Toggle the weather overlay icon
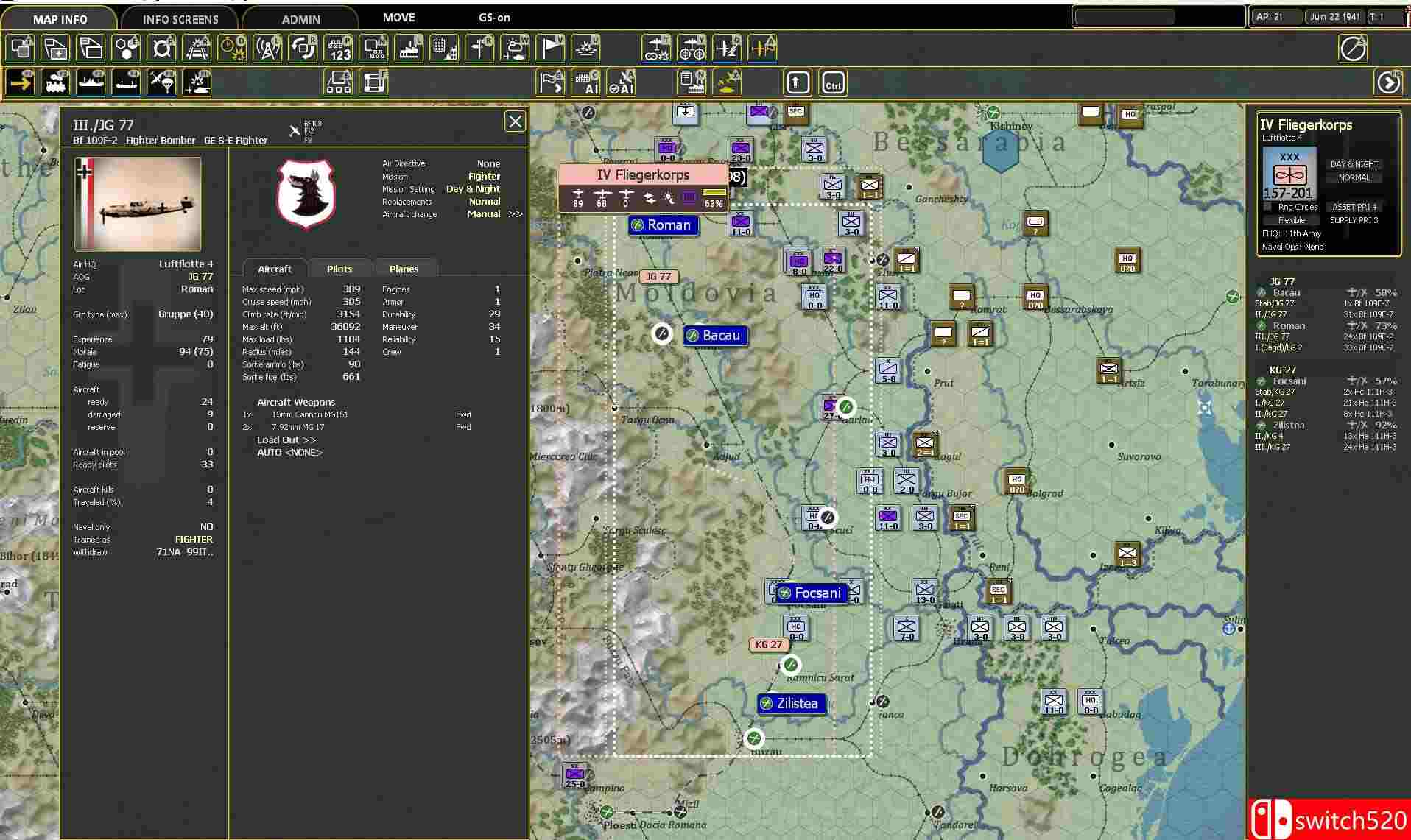 [515, 49]
